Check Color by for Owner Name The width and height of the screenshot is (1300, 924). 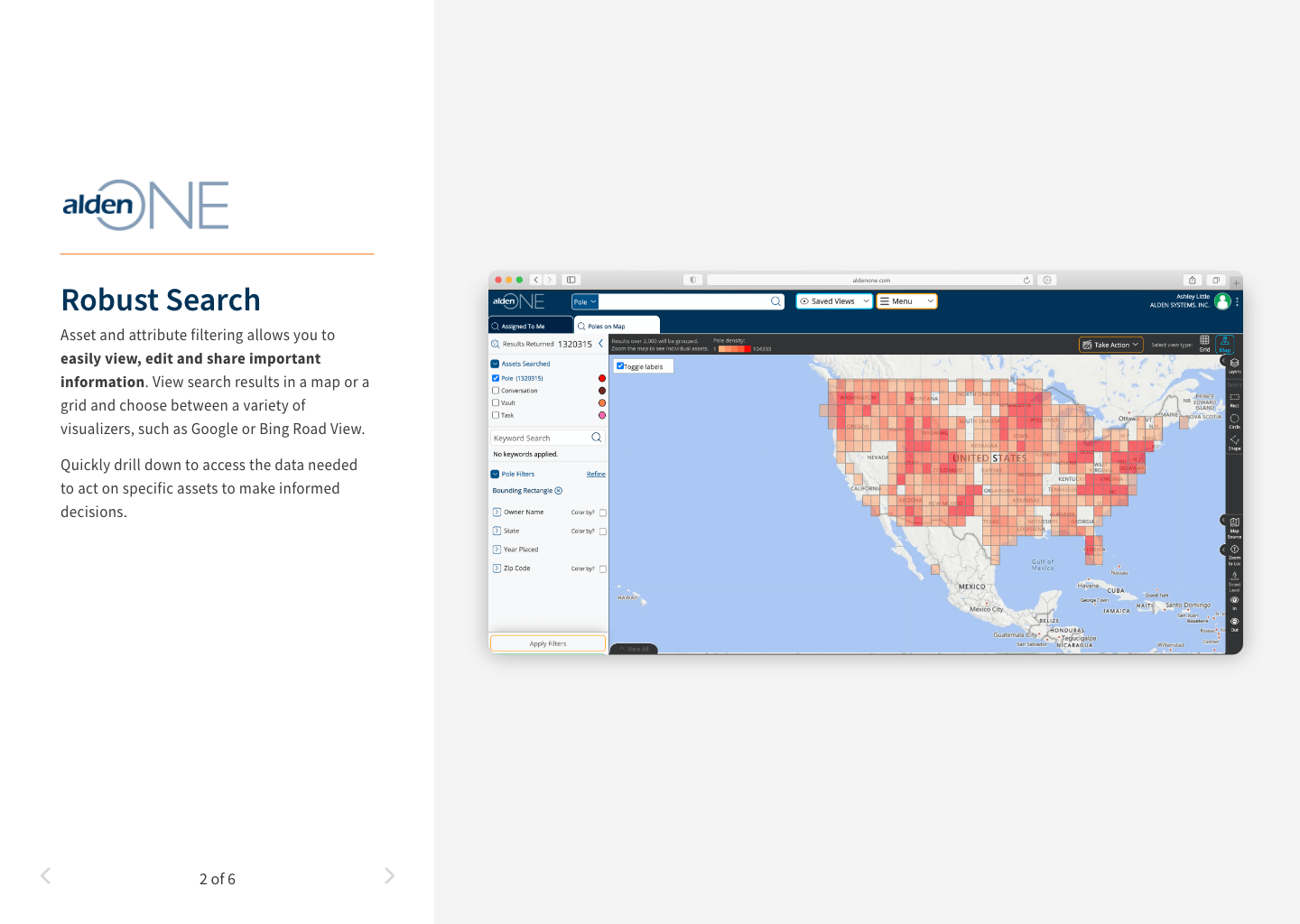(603, 513)
